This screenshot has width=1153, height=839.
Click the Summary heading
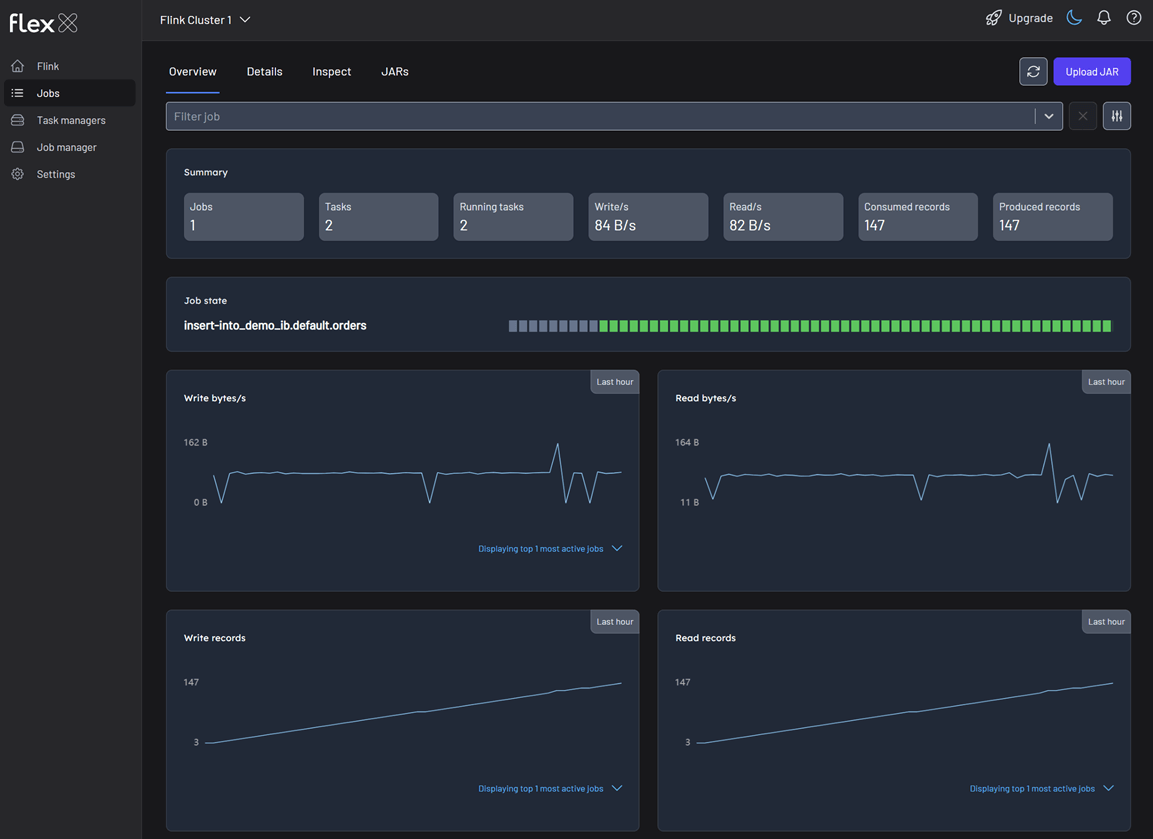(x=206, y=172)
